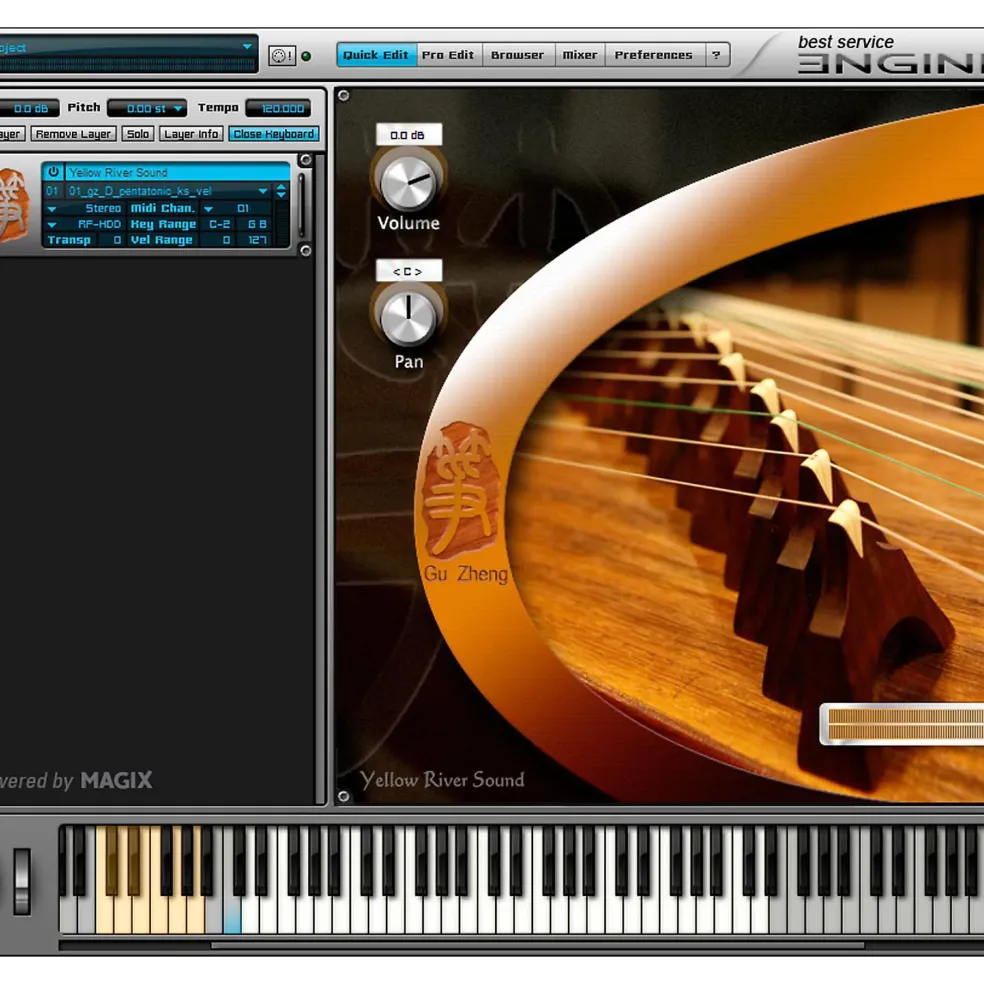Click the Transp value 0
Viewport: 984px width, 985px height.
(111, 240)
